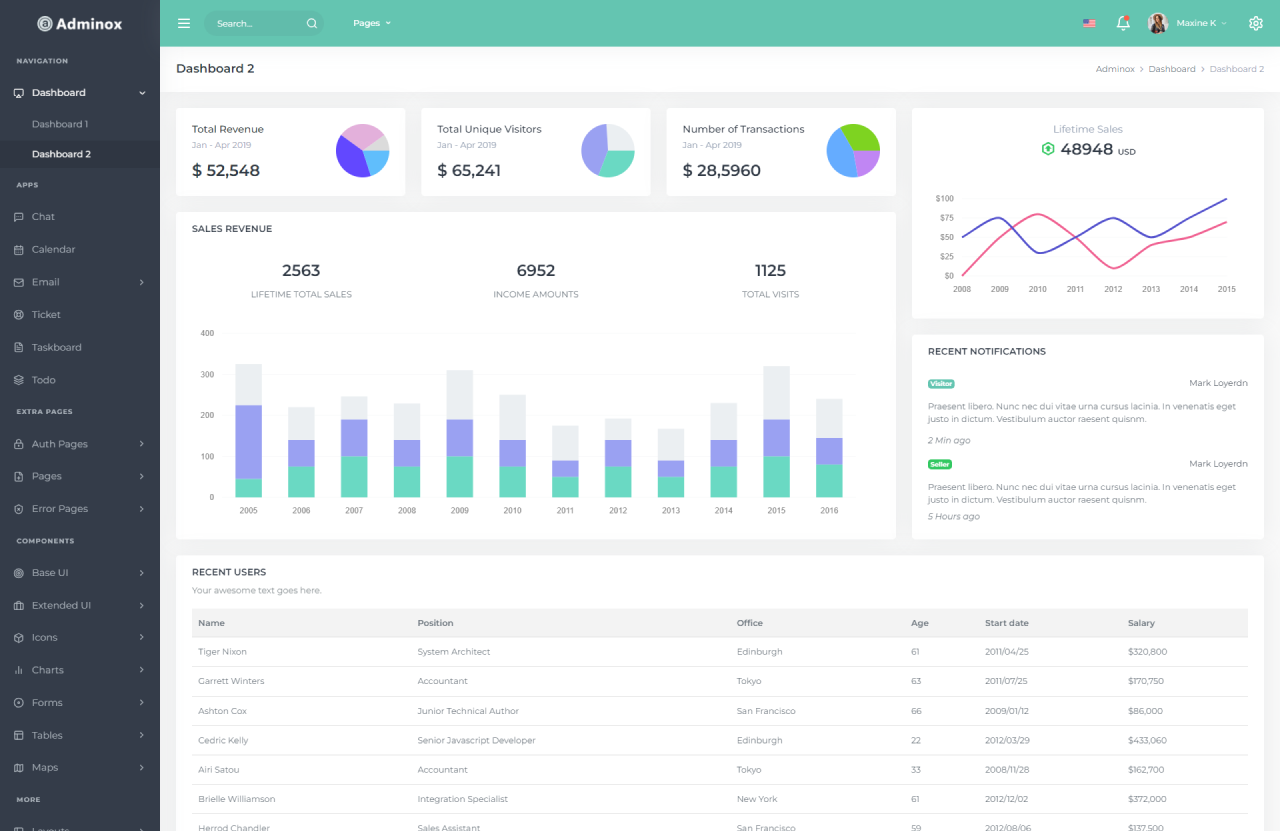Click Airi Satou in users table
Image resolution: width=1280 pixels, height=831 pixels.
(218, 770)
